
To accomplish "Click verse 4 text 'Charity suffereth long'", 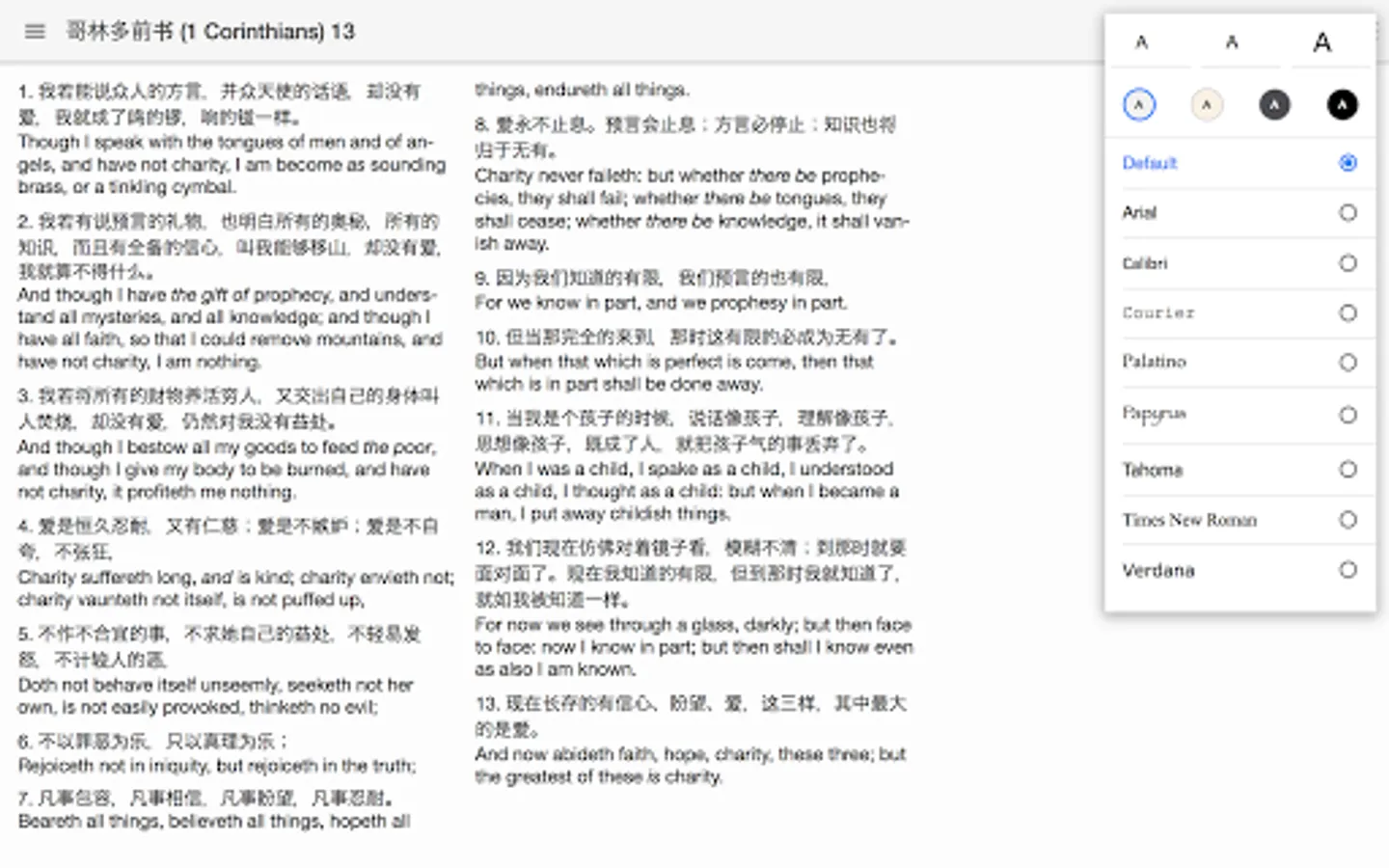I will point(107,578).
